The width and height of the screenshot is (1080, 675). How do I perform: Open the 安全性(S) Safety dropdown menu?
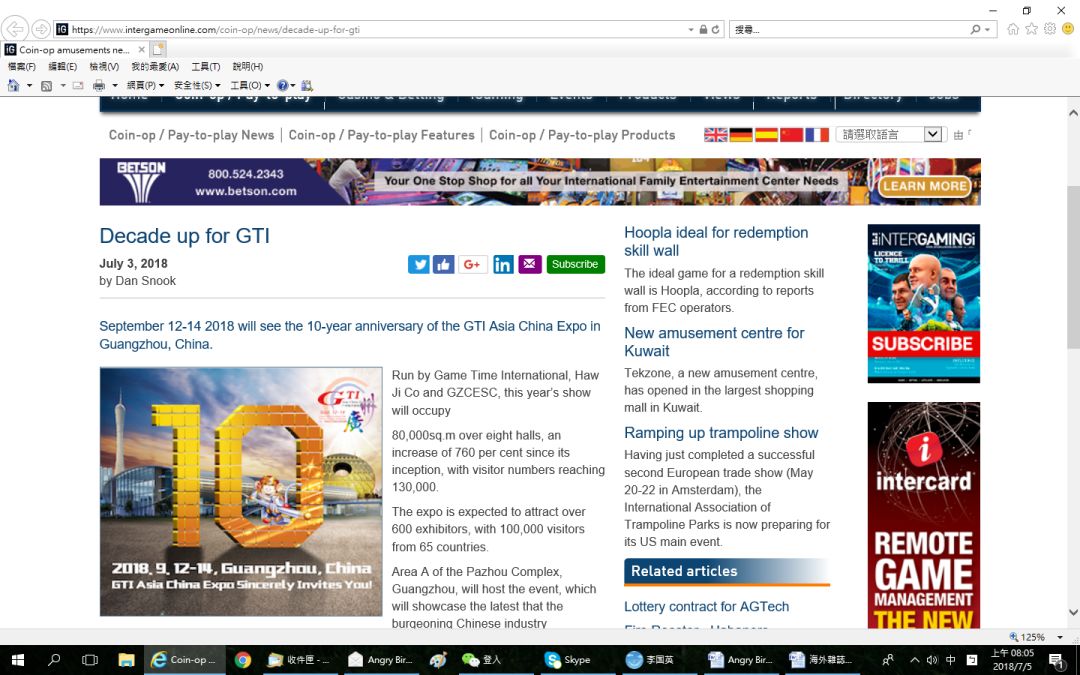pos(197,85)
